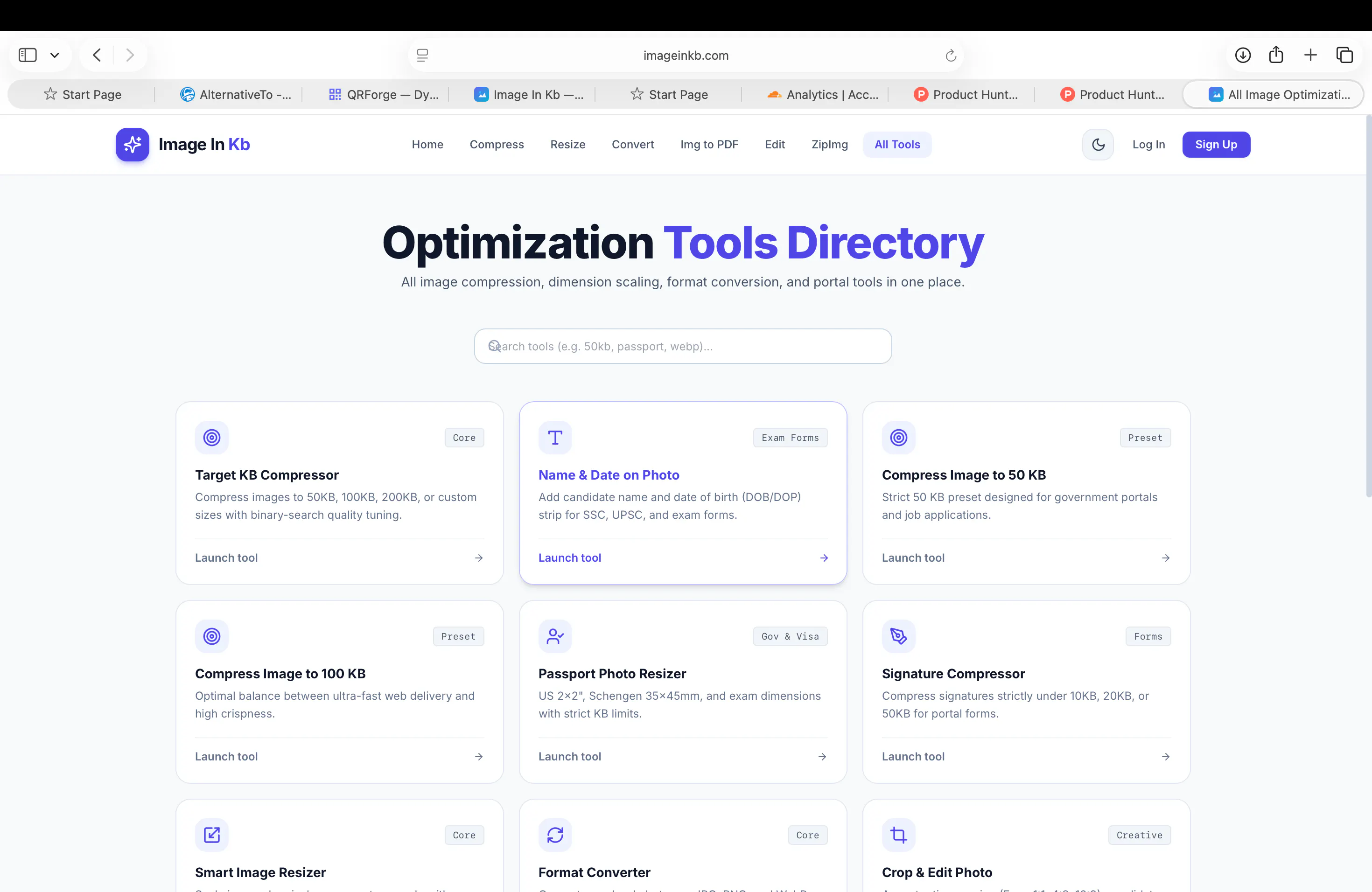Click the Image In Kb brand name text
This screenshot has height=892, width=1372.
tap(204, 145)
